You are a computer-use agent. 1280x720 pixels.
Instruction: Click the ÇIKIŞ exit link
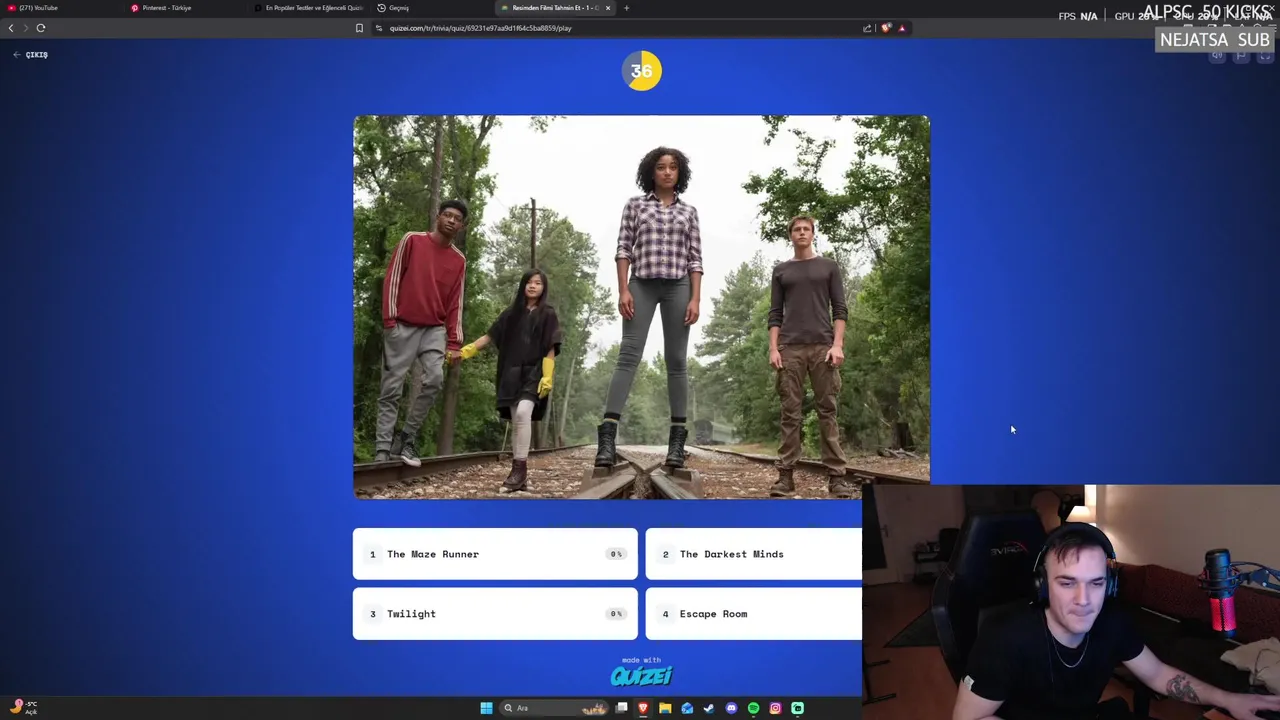click(x=31, y=55)
